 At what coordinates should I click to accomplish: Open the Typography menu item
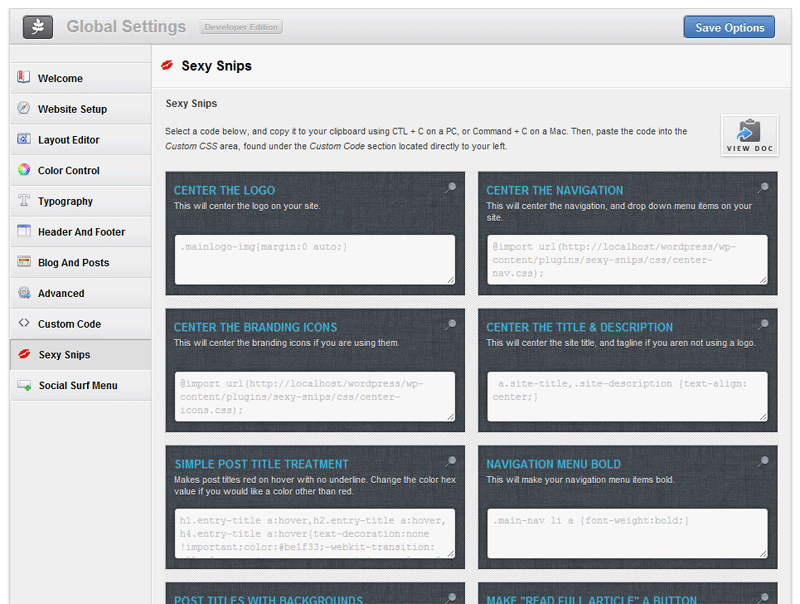pyautogui.click(x=81, y=201)
